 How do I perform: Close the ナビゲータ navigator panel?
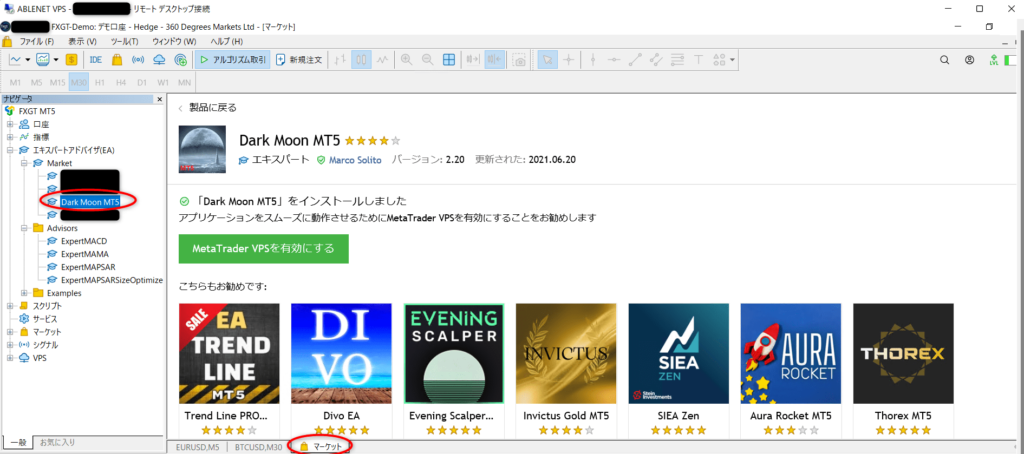tap(159, 99)
